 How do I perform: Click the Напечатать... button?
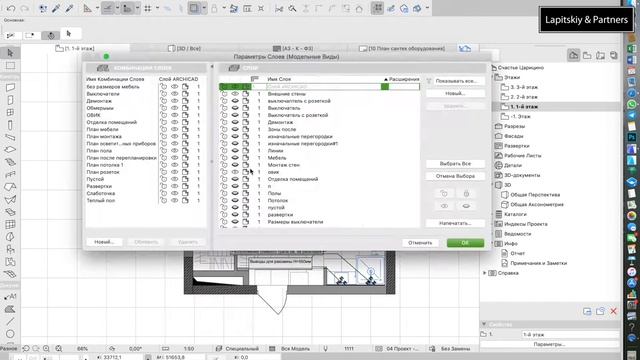tap(456, 224)
